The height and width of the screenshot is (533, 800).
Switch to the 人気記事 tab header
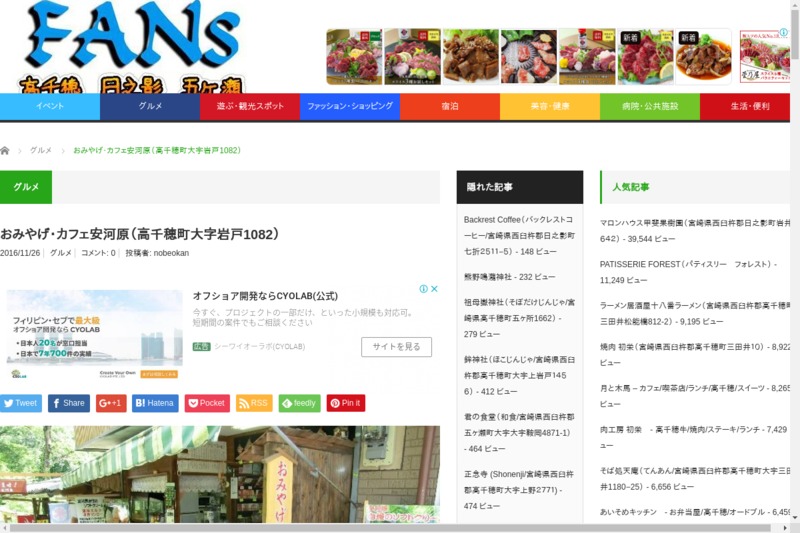click(631, 187)
